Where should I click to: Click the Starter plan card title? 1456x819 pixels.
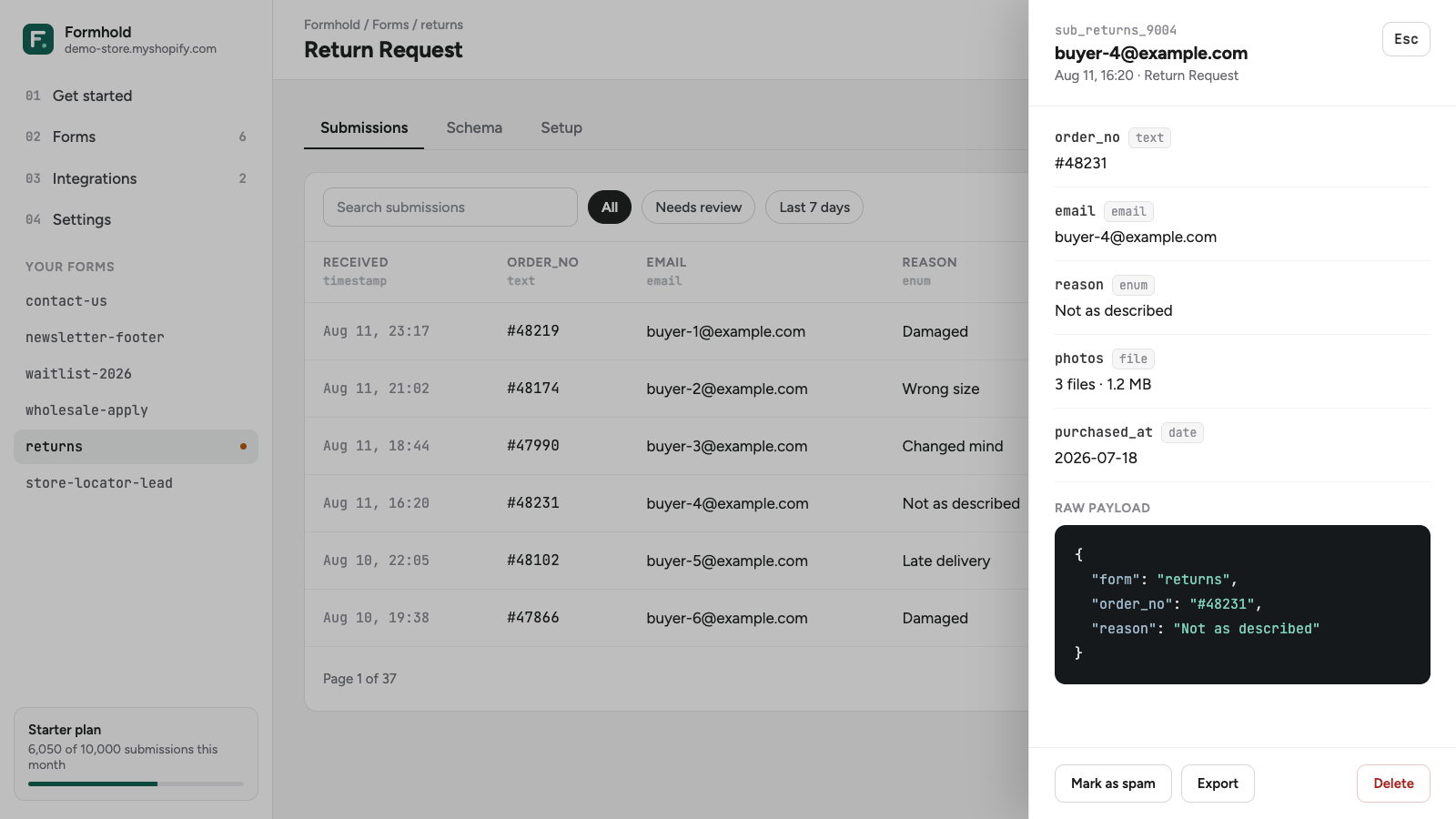65,730
